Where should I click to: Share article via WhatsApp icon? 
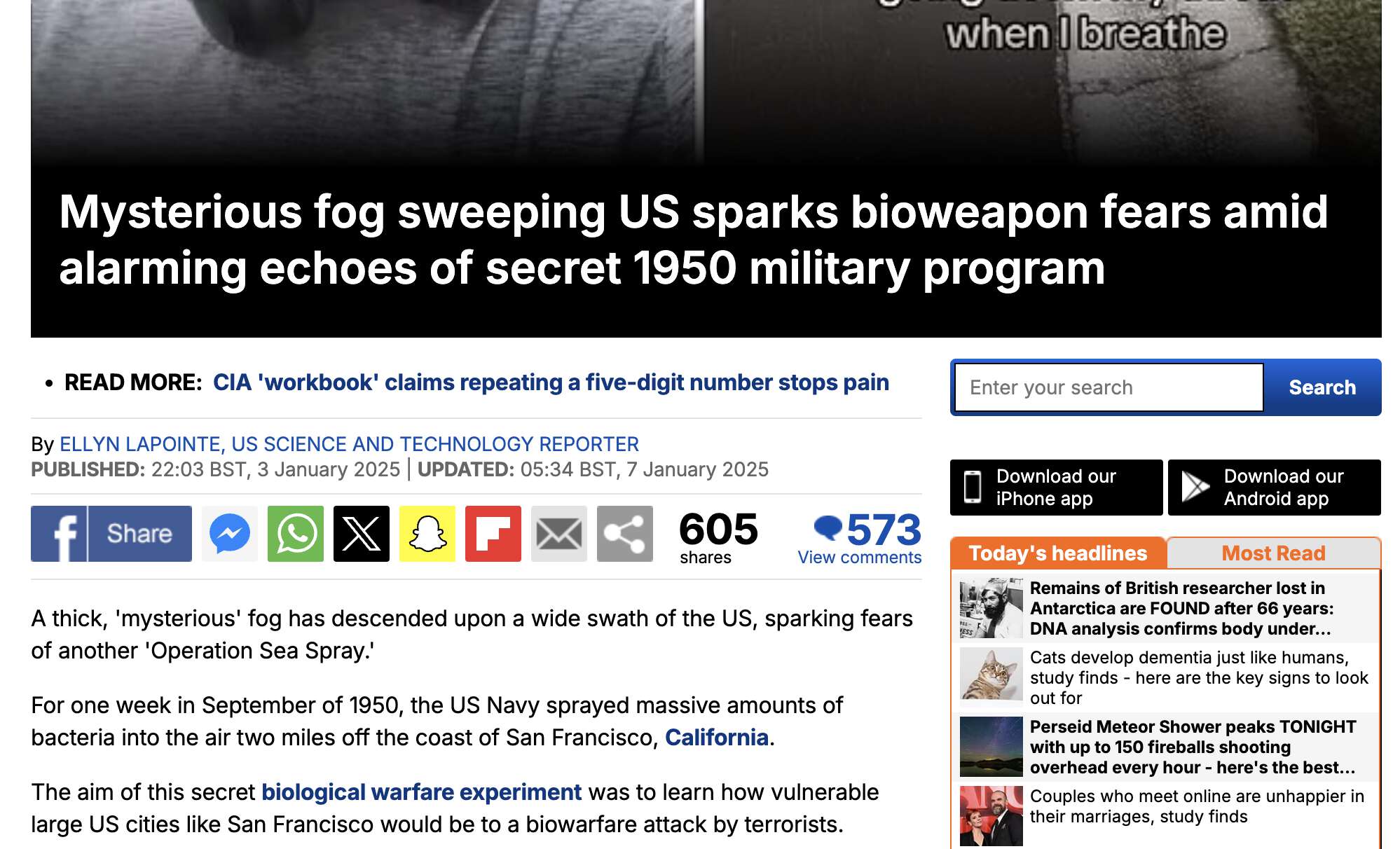pos(296,534)
